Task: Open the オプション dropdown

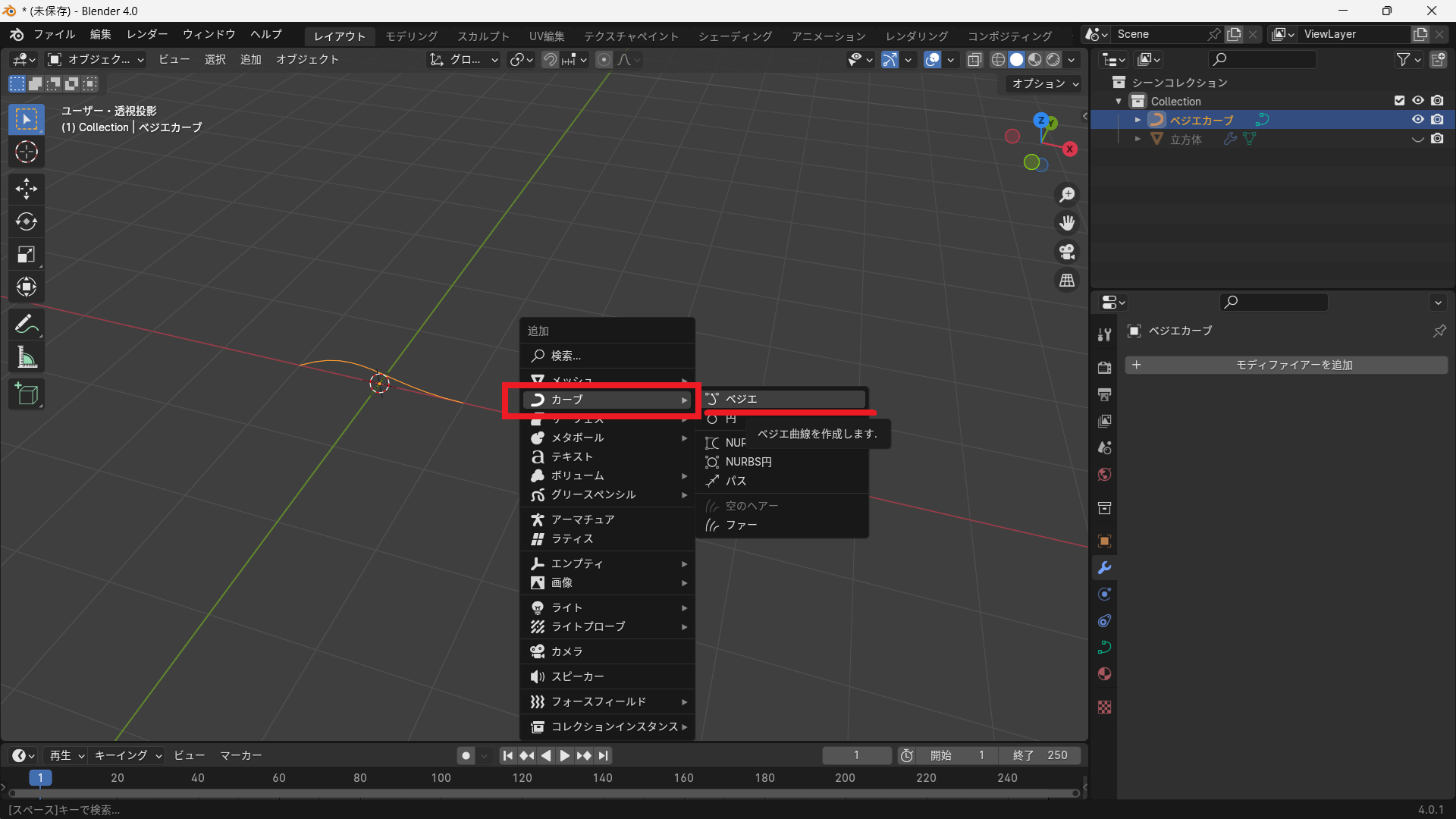Action: coord(1044,83)
